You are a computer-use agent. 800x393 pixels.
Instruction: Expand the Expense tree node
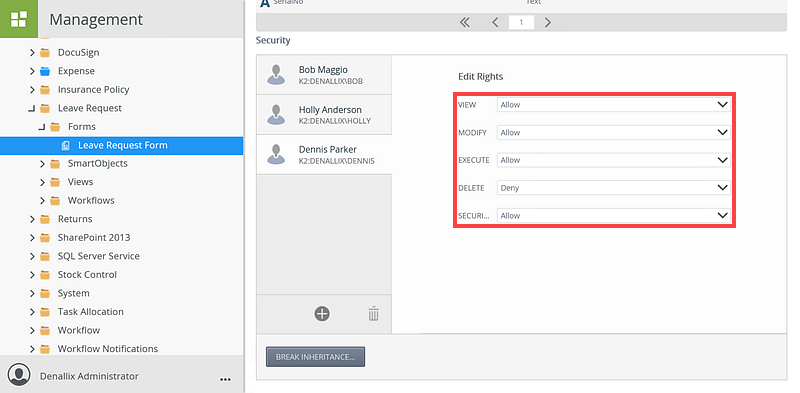click(32, 71)
